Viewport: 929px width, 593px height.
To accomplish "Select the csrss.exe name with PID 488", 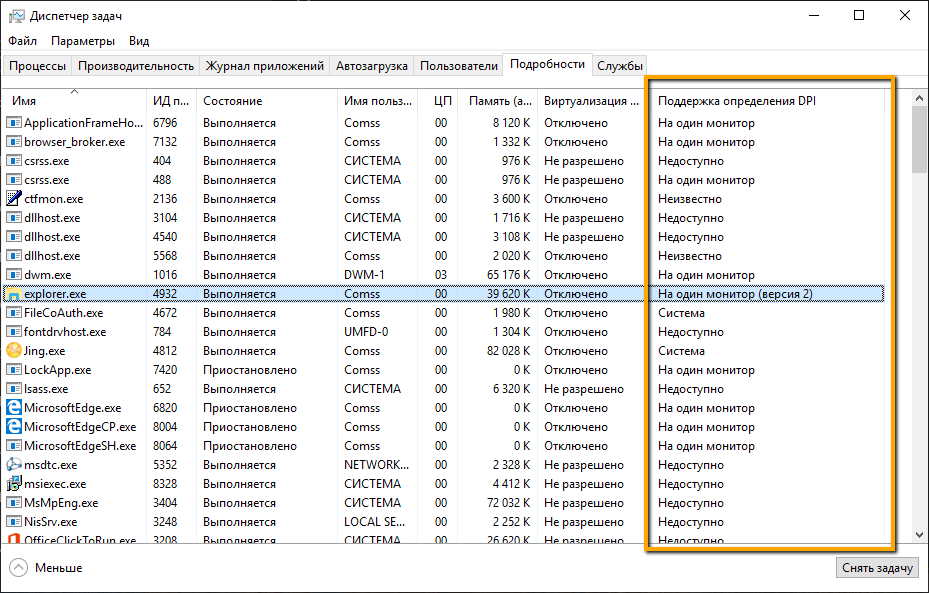I will [47, 179].
